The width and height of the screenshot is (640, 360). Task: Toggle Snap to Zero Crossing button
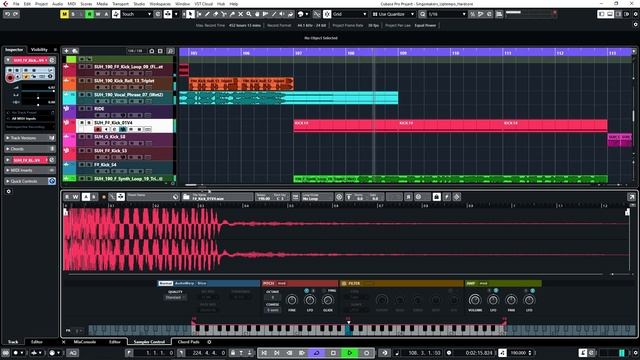click(317, 14)
